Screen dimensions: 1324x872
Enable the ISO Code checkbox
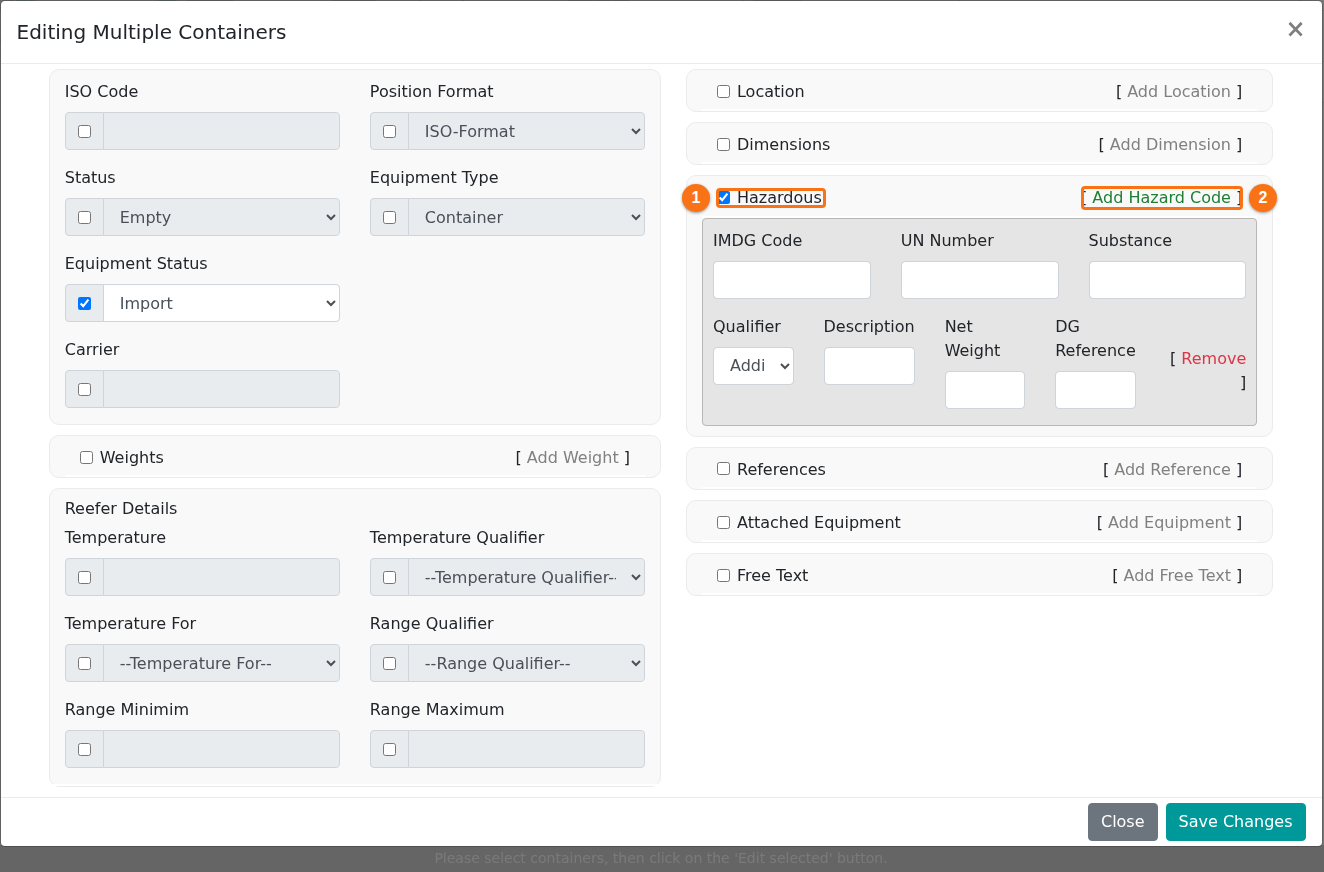pos(84,131)
